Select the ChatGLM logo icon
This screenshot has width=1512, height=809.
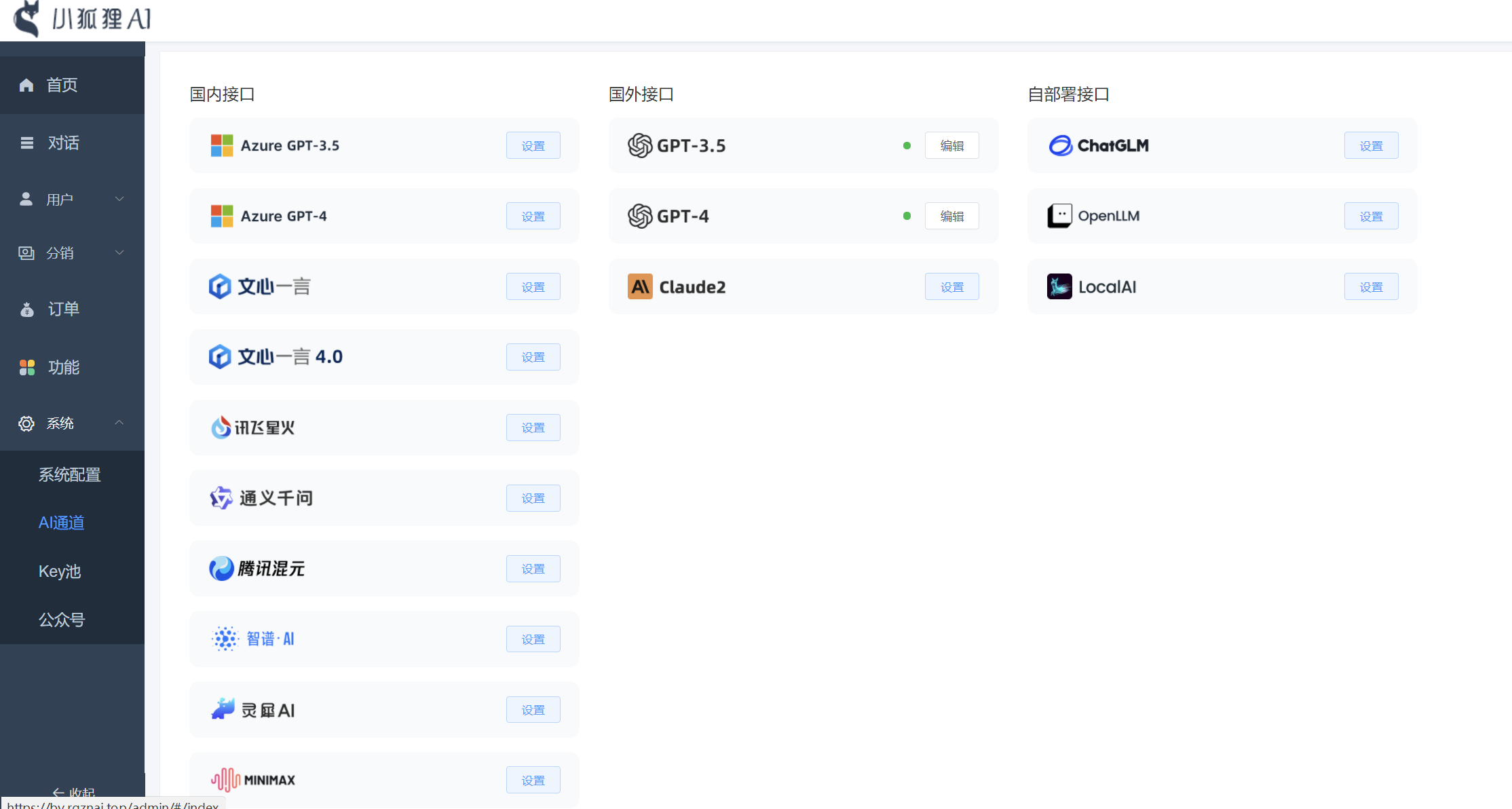coord(1059,145)
